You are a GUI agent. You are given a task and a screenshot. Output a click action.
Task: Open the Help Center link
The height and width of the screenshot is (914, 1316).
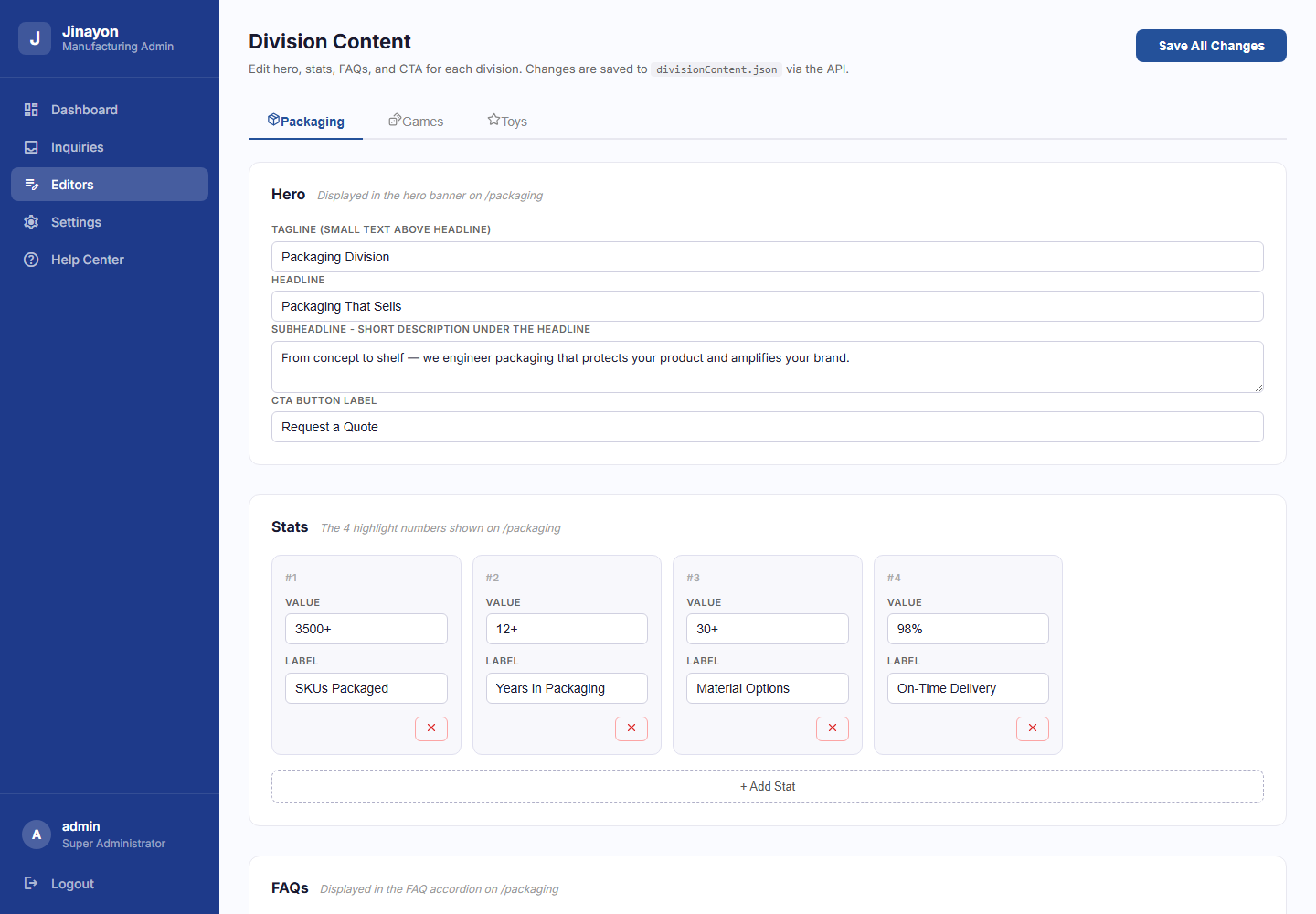[110, 260]
